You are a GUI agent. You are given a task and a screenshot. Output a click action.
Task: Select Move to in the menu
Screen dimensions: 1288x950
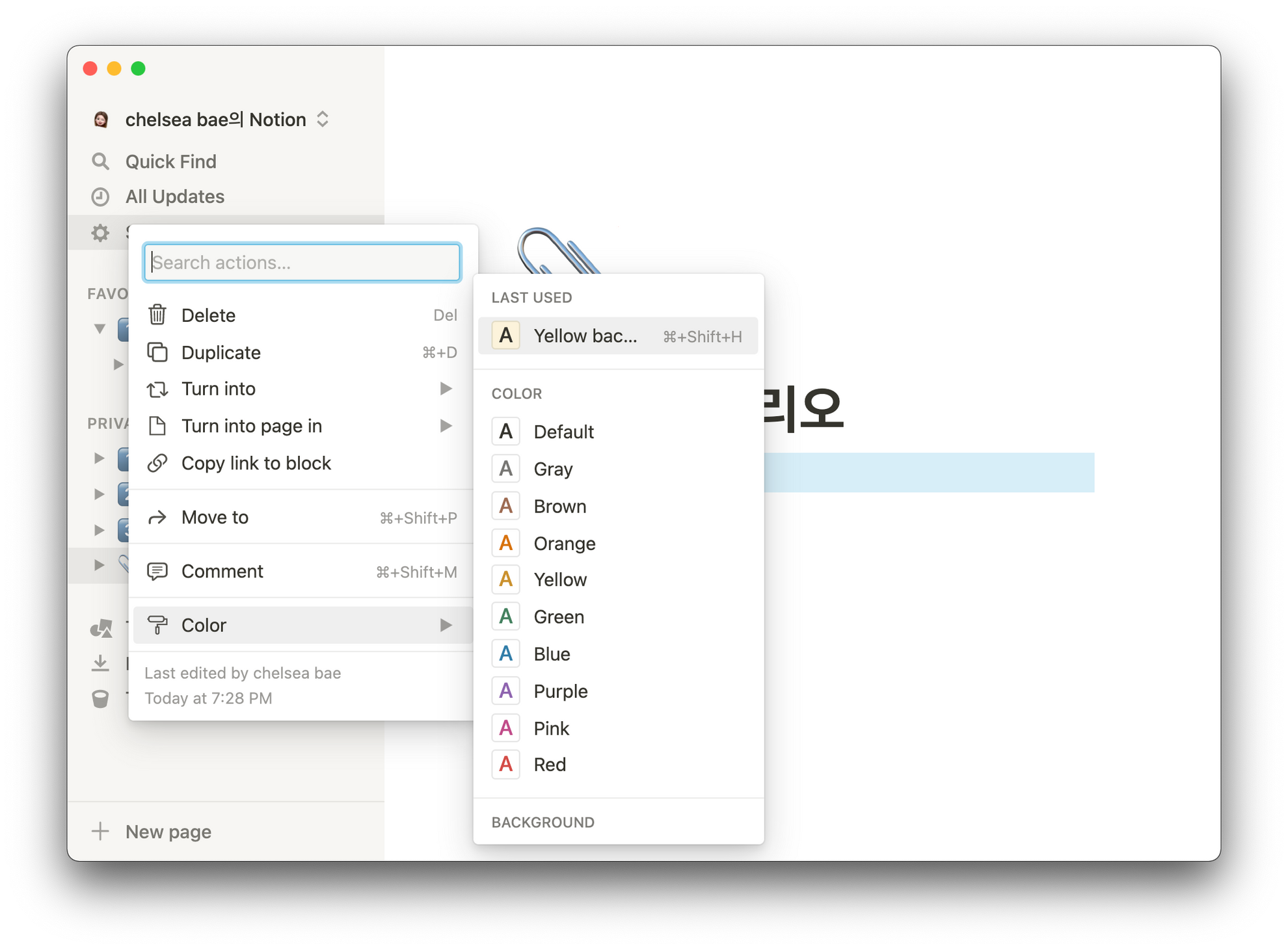point(302,518)
